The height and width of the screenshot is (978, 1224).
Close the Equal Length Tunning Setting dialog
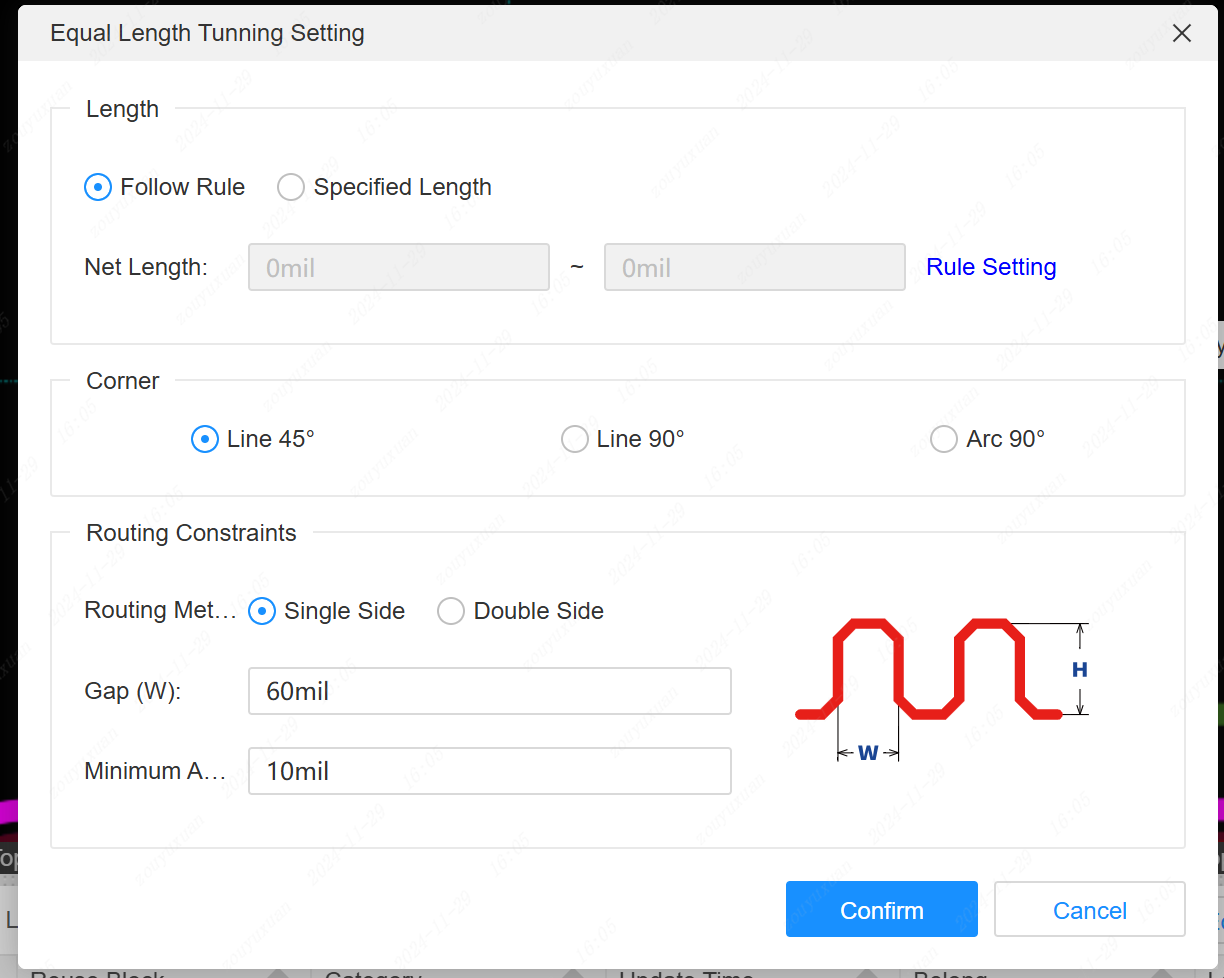(1181, 33)
